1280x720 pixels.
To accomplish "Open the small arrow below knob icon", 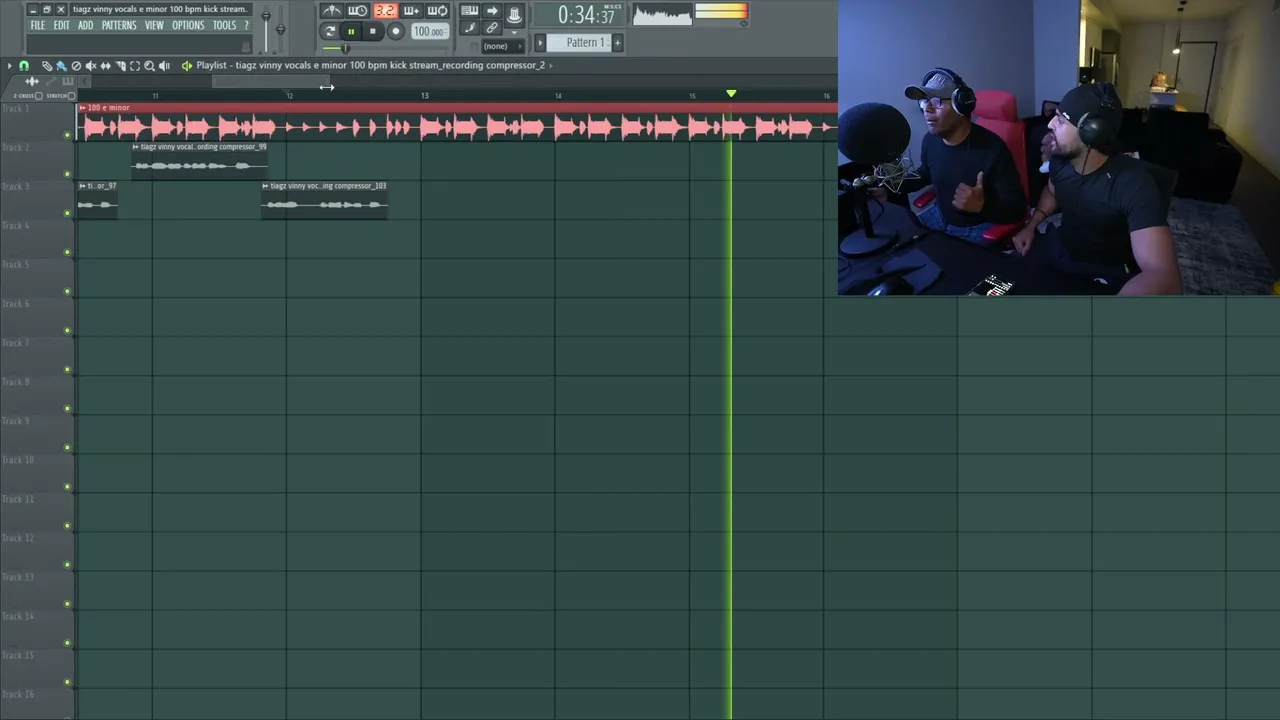I will pos(514,33).
